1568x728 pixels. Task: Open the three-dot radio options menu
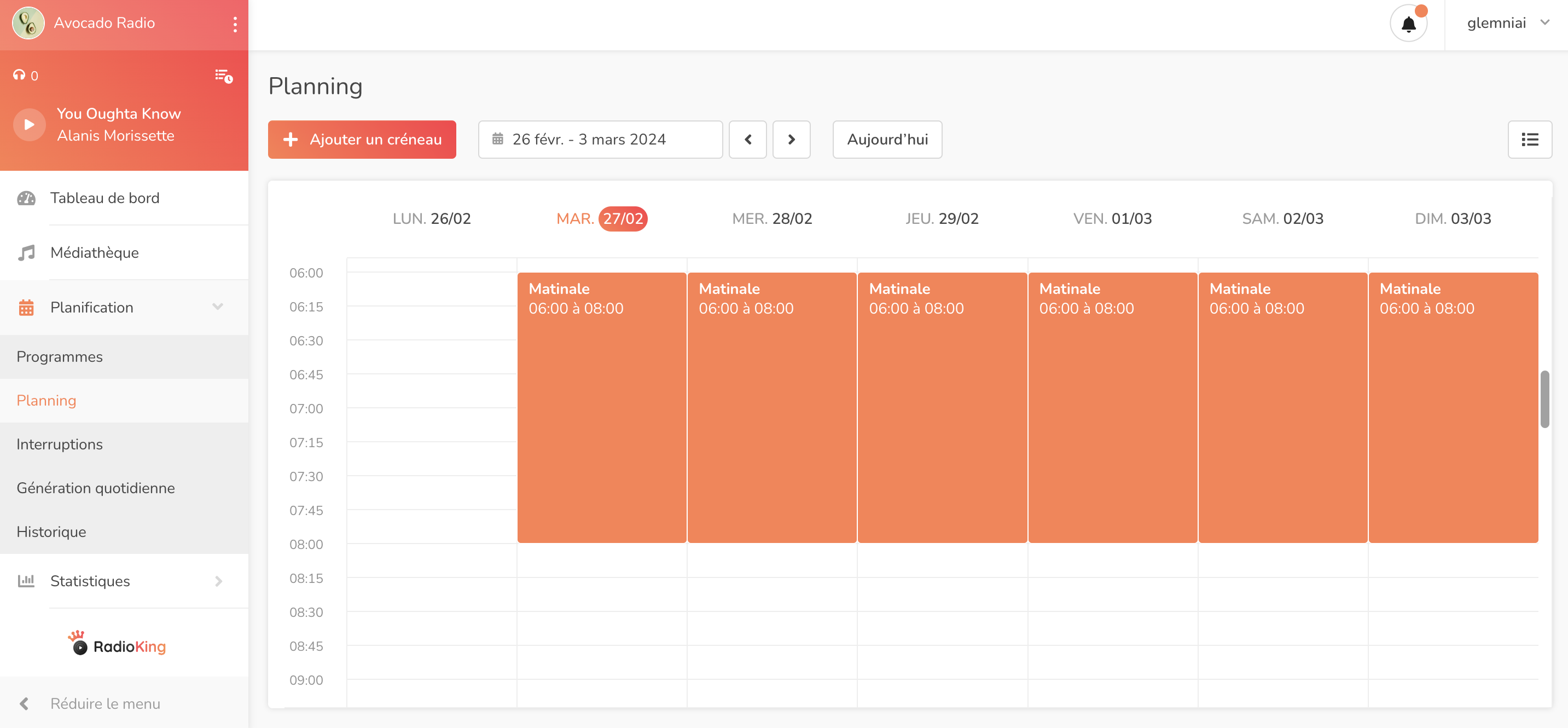pos(235,24)
